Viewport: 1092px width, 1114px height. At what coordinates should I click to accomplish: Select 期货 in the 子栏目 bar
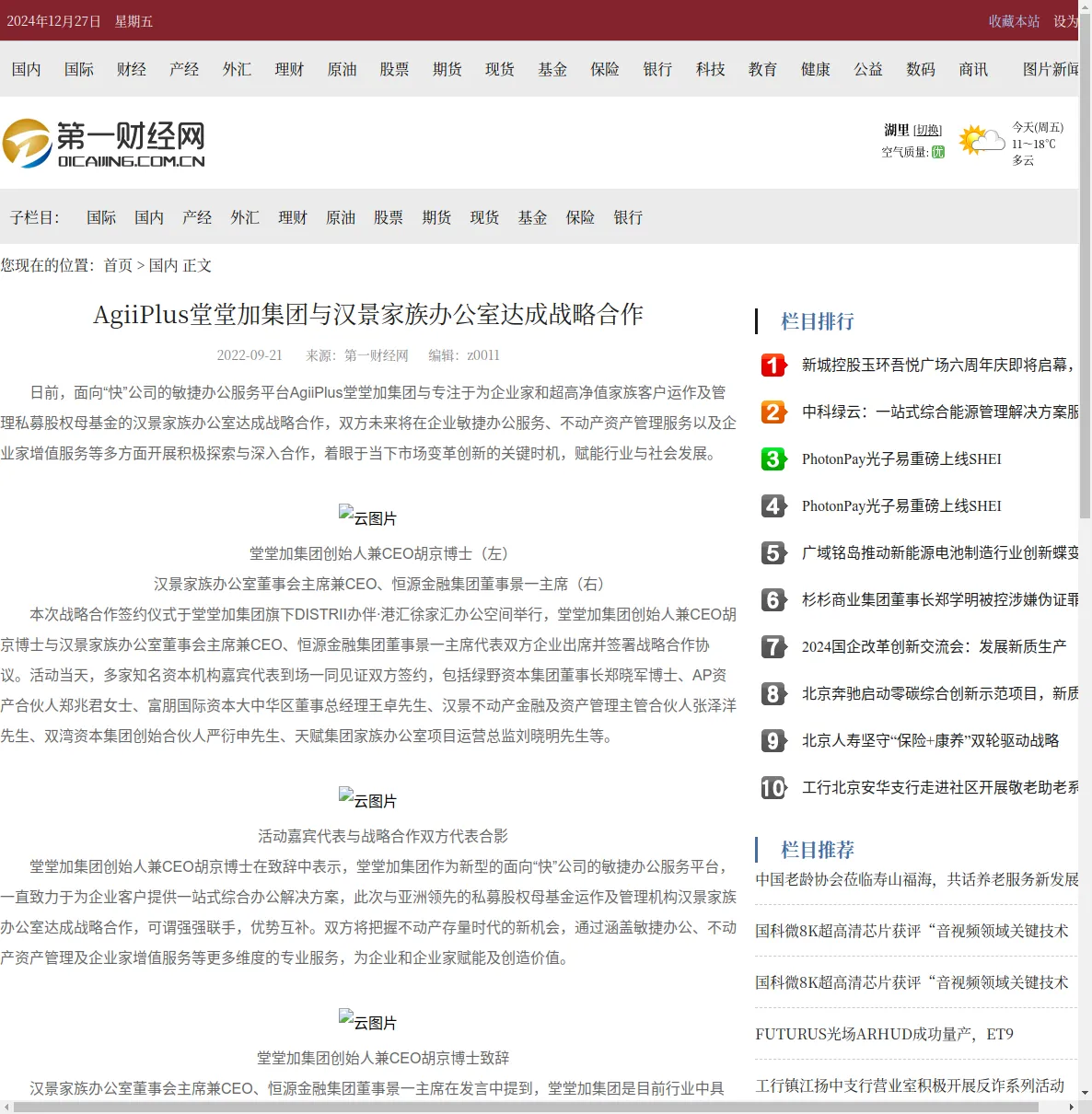click(x=436, y=217)
